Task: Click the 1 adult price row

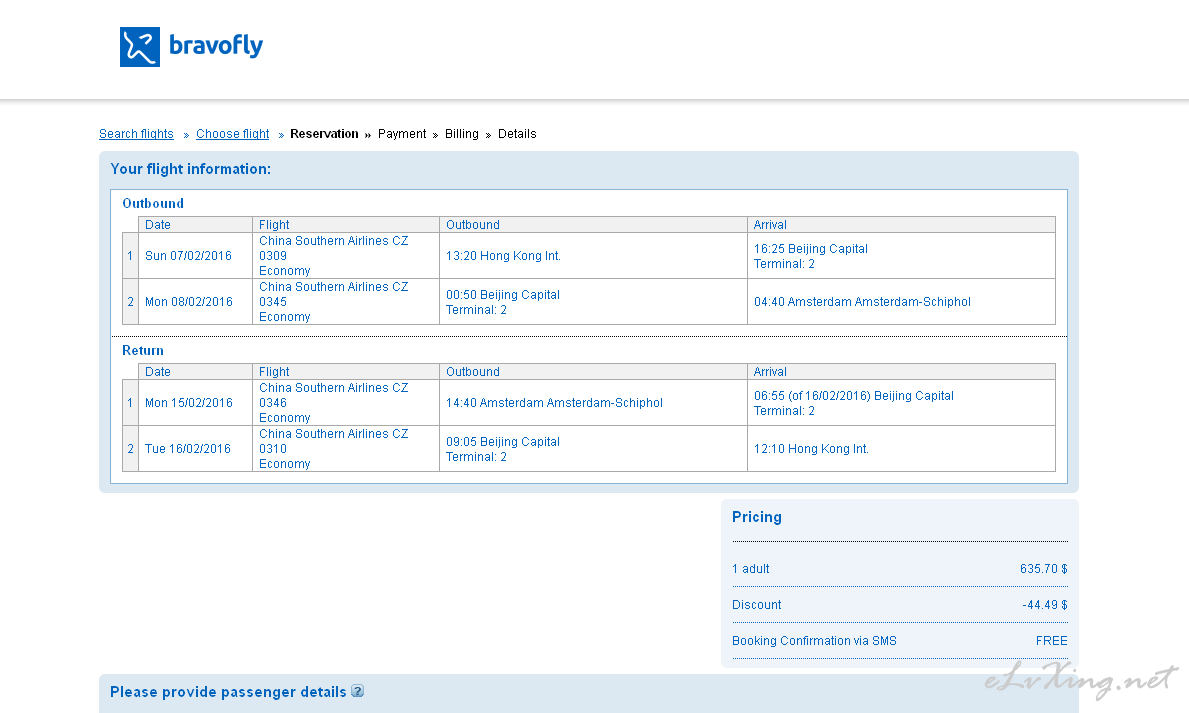Action: (899, 569)
